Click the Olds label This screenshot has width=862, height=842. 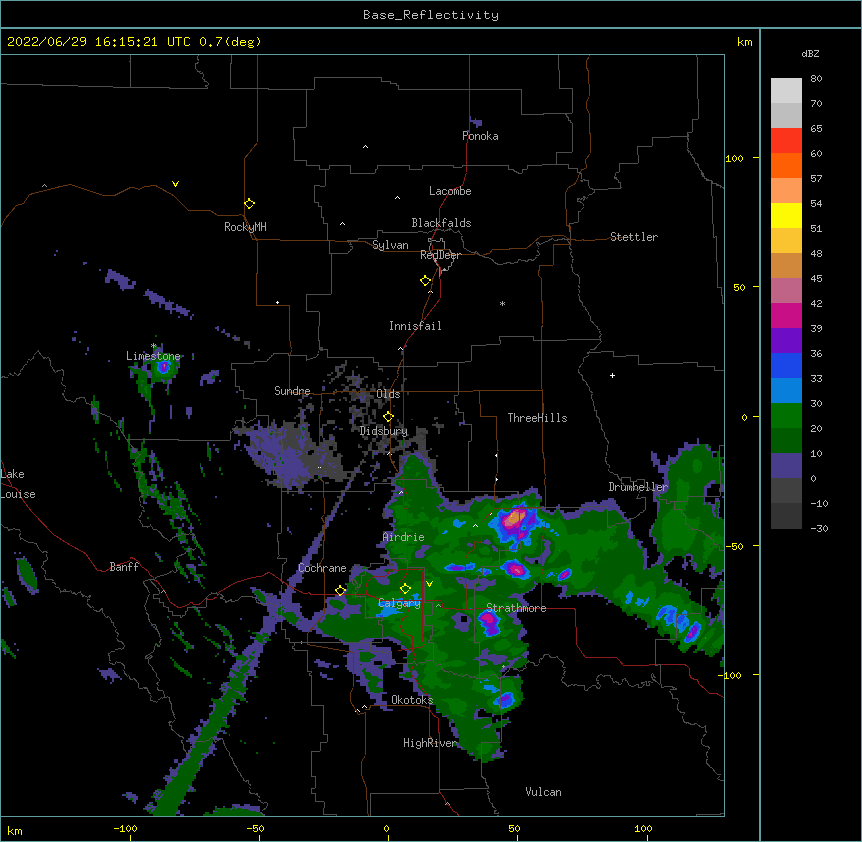388,394
